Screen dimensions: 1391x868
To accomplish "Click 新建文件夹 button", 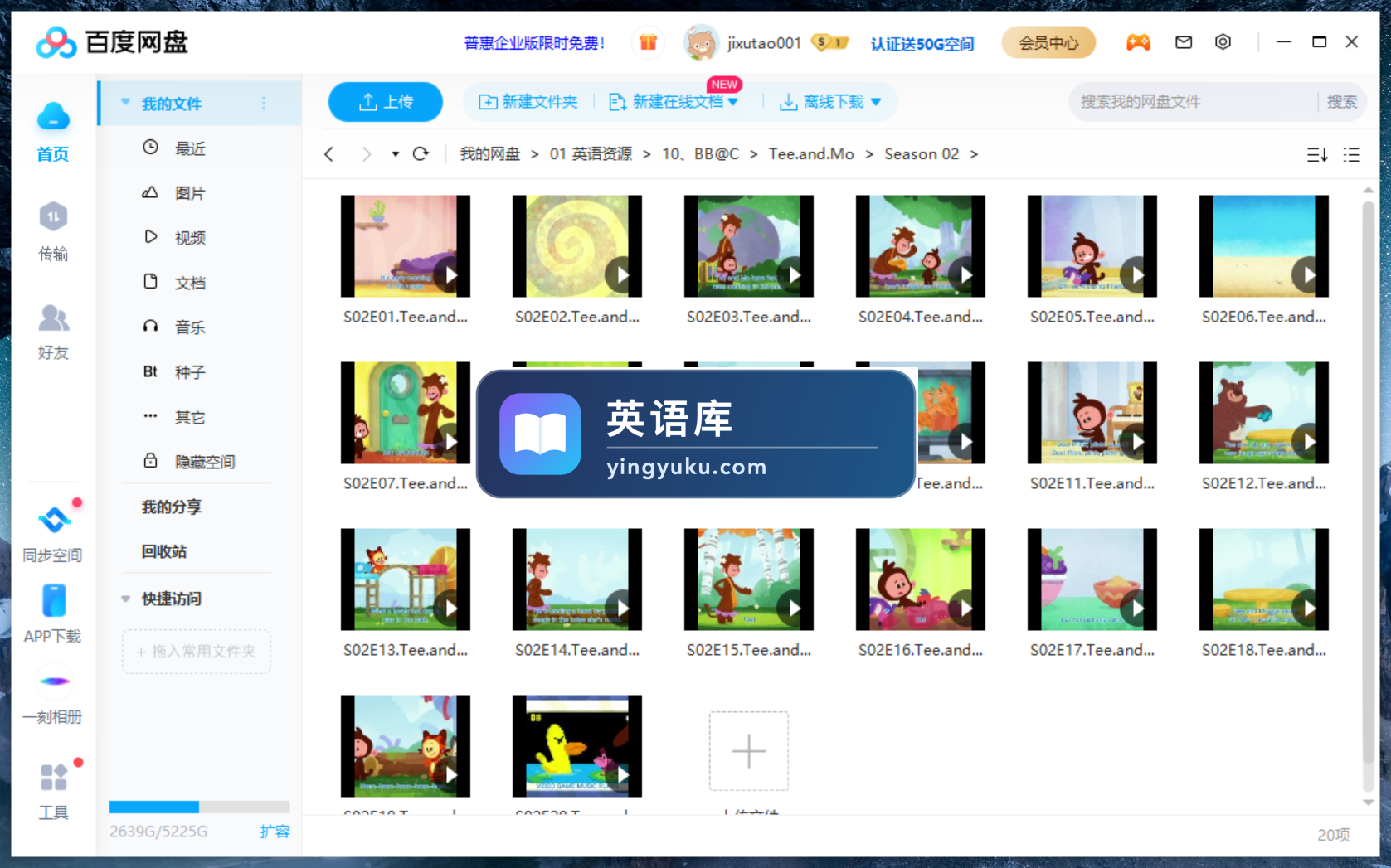I will coord(528,102).
